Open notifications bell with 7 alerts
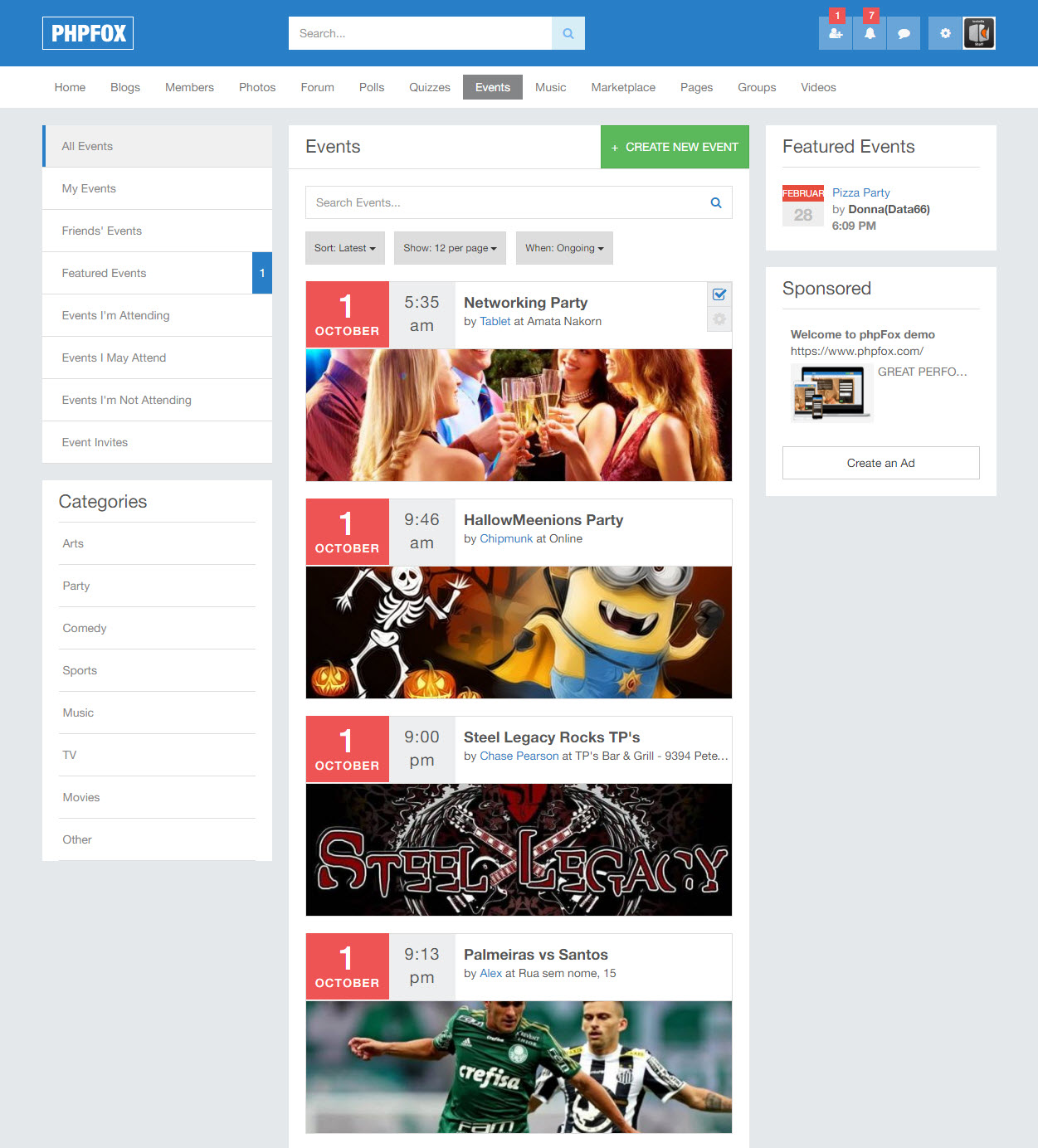1038x1148 pixels. click(x=870, y=33)
